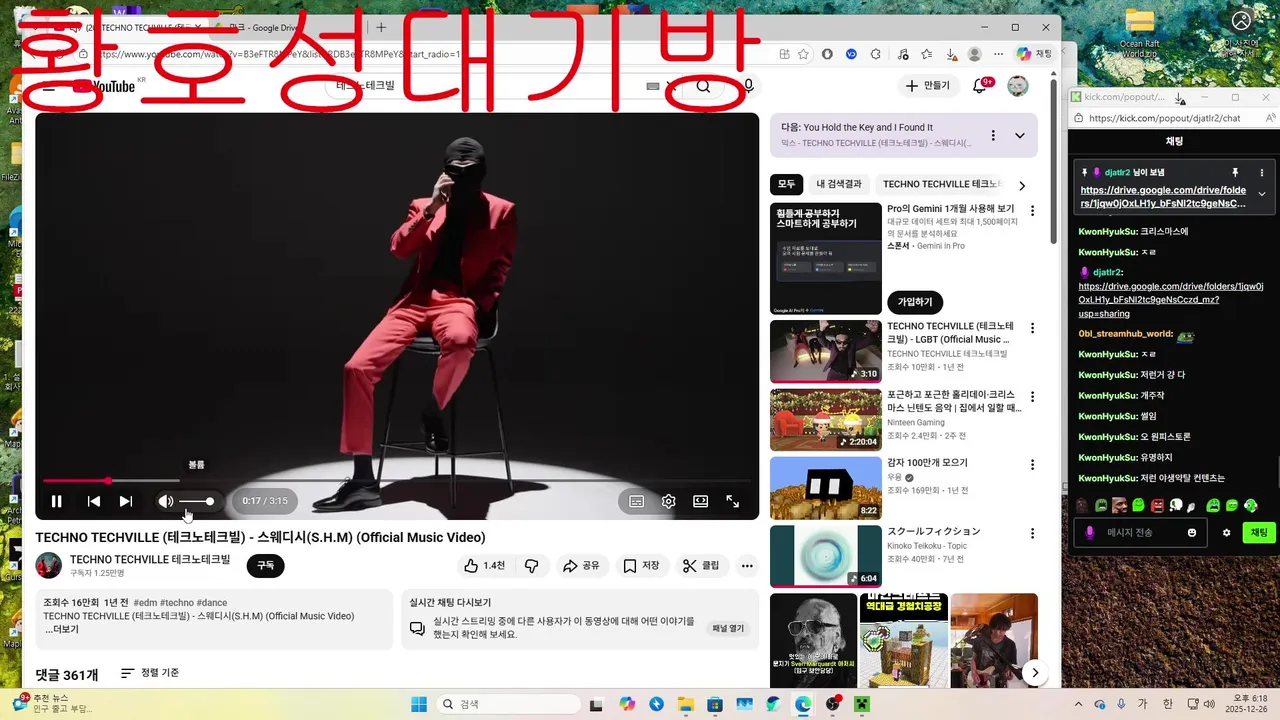Screen dimensions: 1280x720
Task: Enter fullscreen mode on video
Action: [733, 501]
